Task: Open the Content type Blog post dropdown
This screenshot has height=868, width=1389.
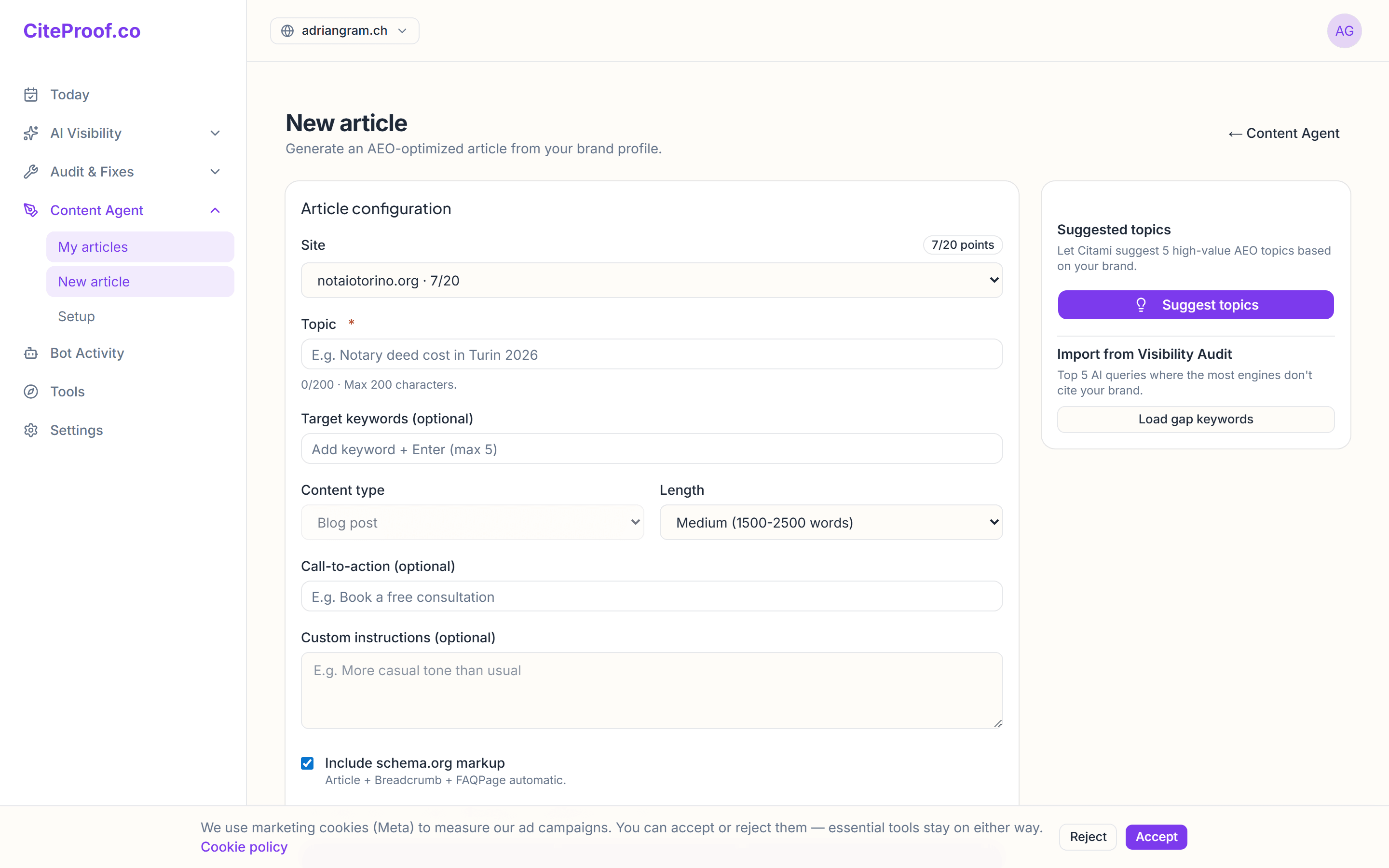Action: pos(472,522)
